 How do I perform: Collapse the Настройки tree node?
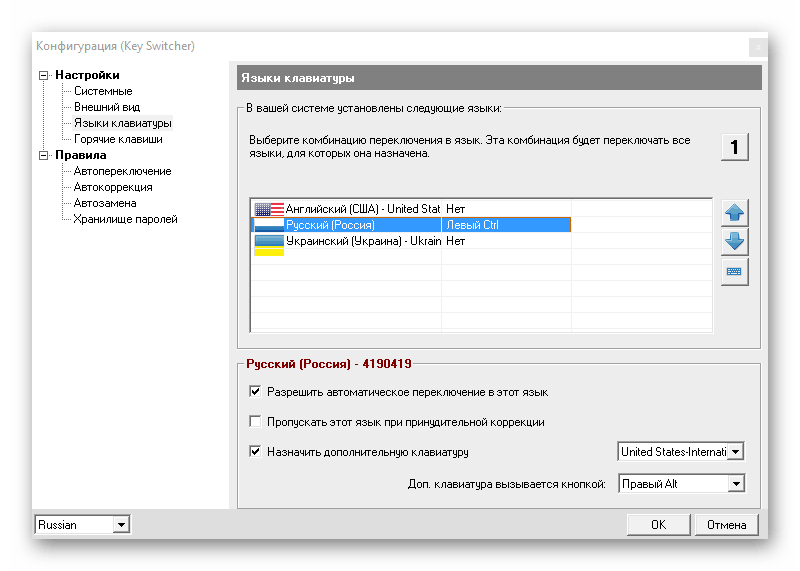pyautogui.click(x=43, y=75)
